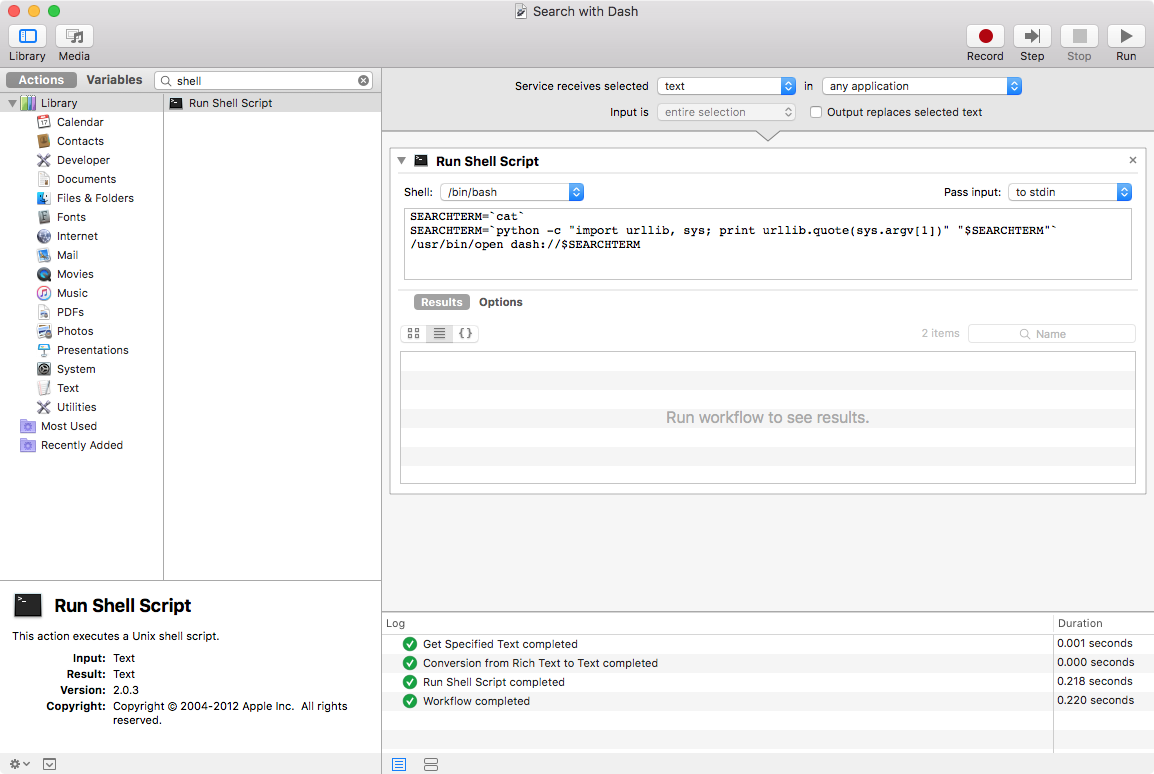Select Get Specified Text completed log entry
Screen dimensions: 1154x774
click(718, 645)
